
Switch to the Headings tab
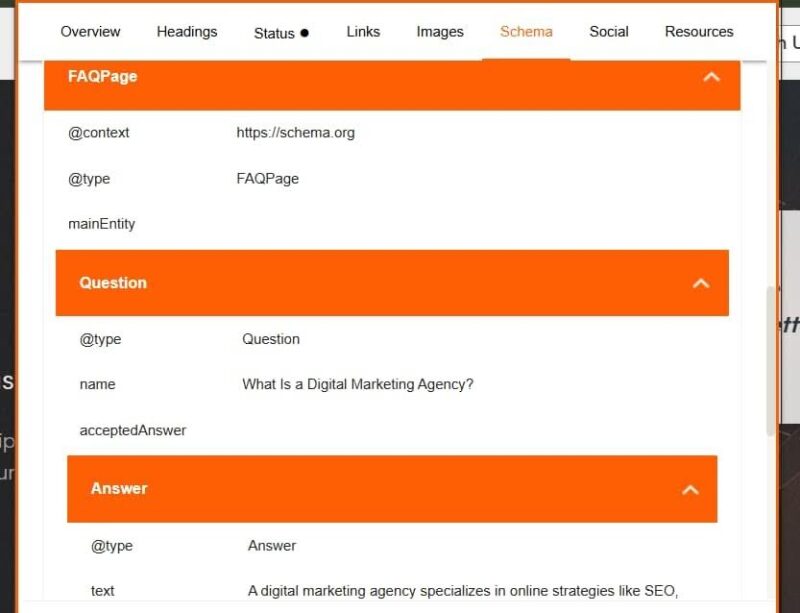[187, 32]
